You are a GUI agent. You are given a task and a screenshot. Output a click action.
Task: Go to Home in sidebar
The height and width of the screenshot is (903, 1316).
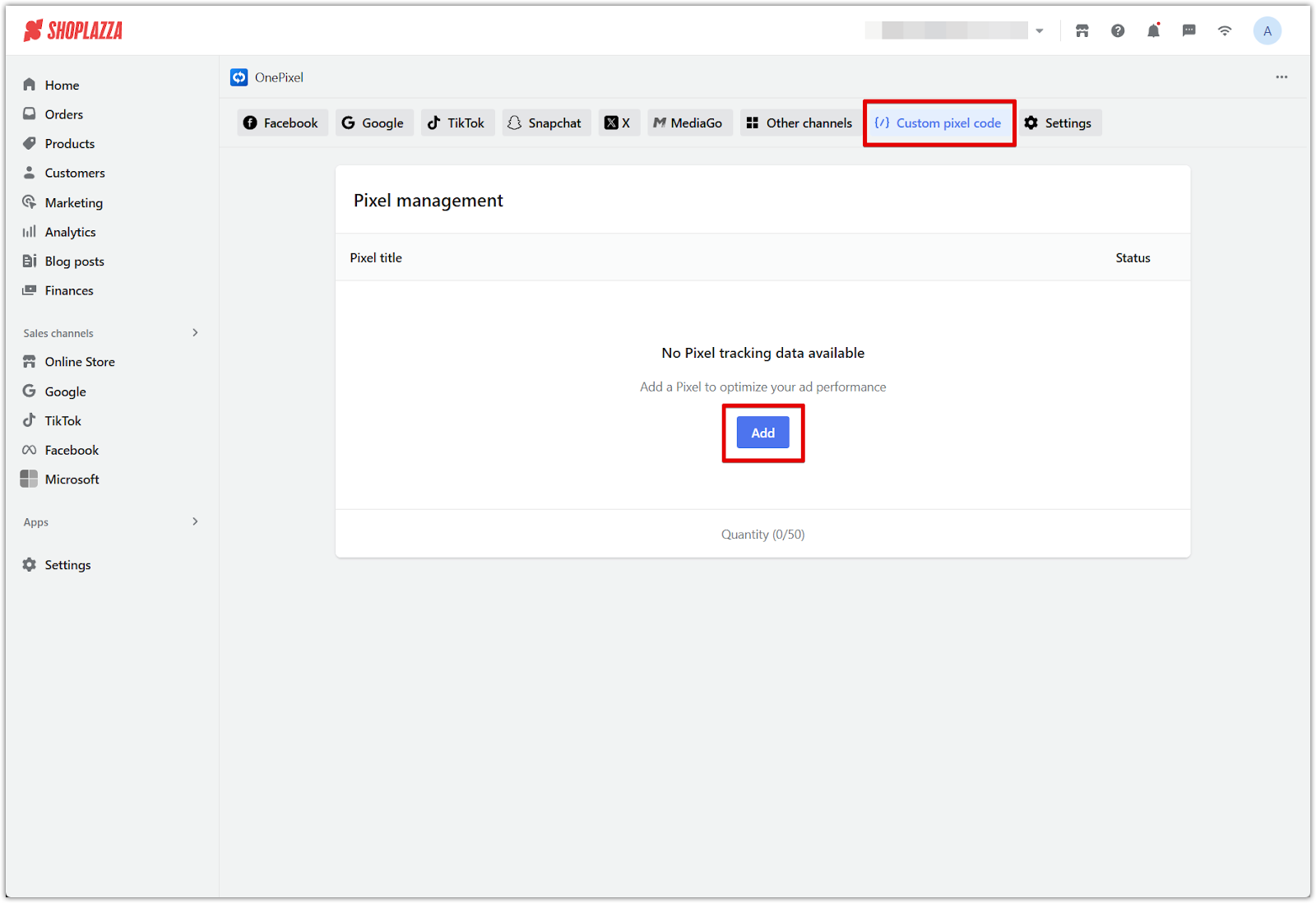click(x=62, y=85)
